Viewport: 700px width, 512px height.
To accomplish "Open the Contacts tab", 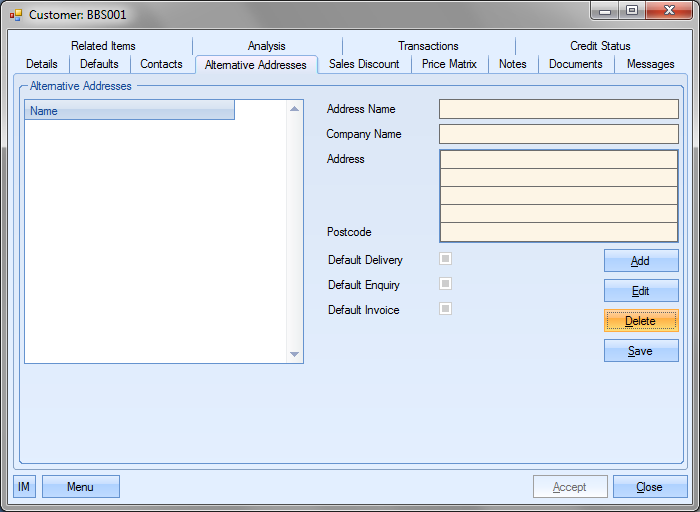I will point(161,64).
